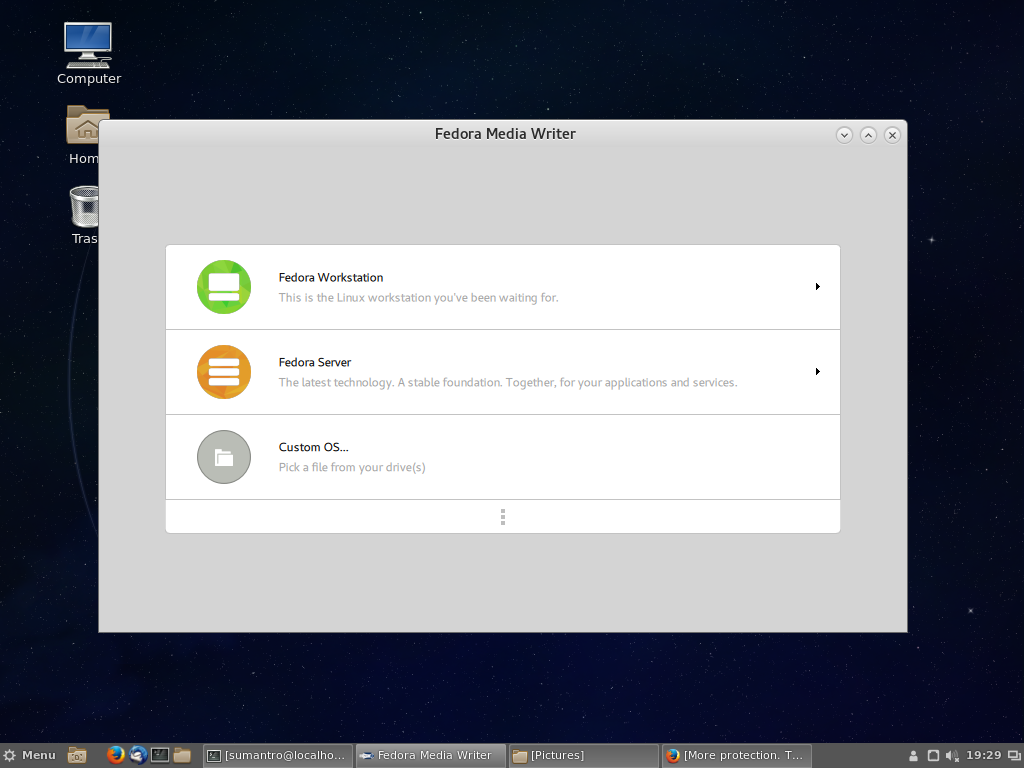This screenshot has width=1024, height=768.
Task: Launch terminal from the panel launcher
Action: click(x=160, y=755)
